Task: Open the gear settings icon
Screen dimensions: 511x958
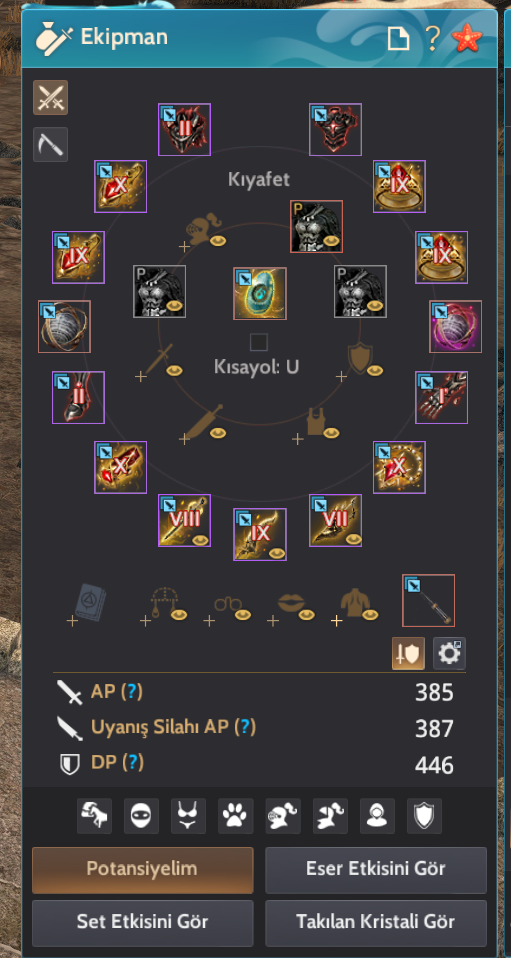Action: 449,654
